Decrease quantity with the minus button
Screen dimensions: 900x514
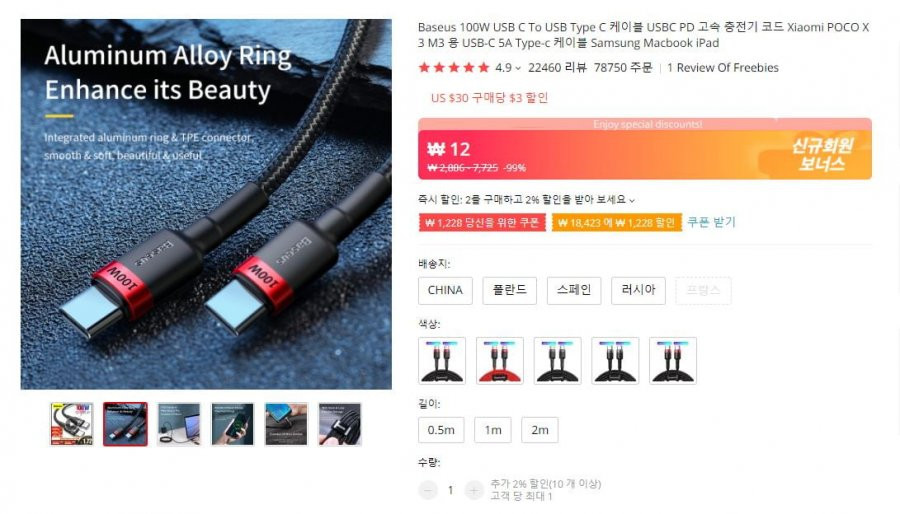428,490
